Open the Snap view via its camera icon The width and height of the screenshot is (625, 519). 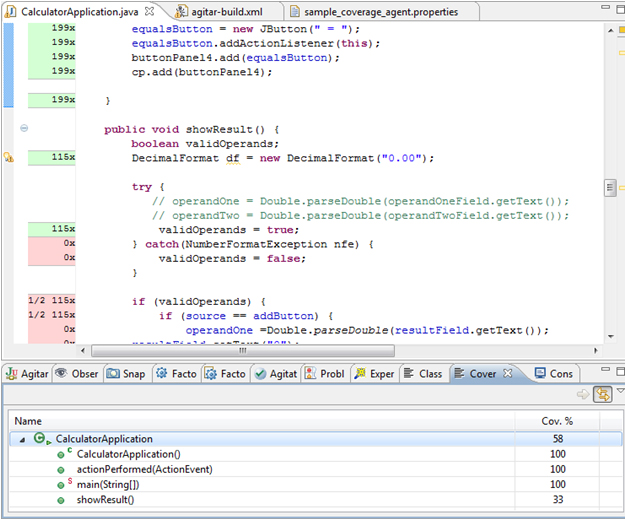tap(115, 374)
